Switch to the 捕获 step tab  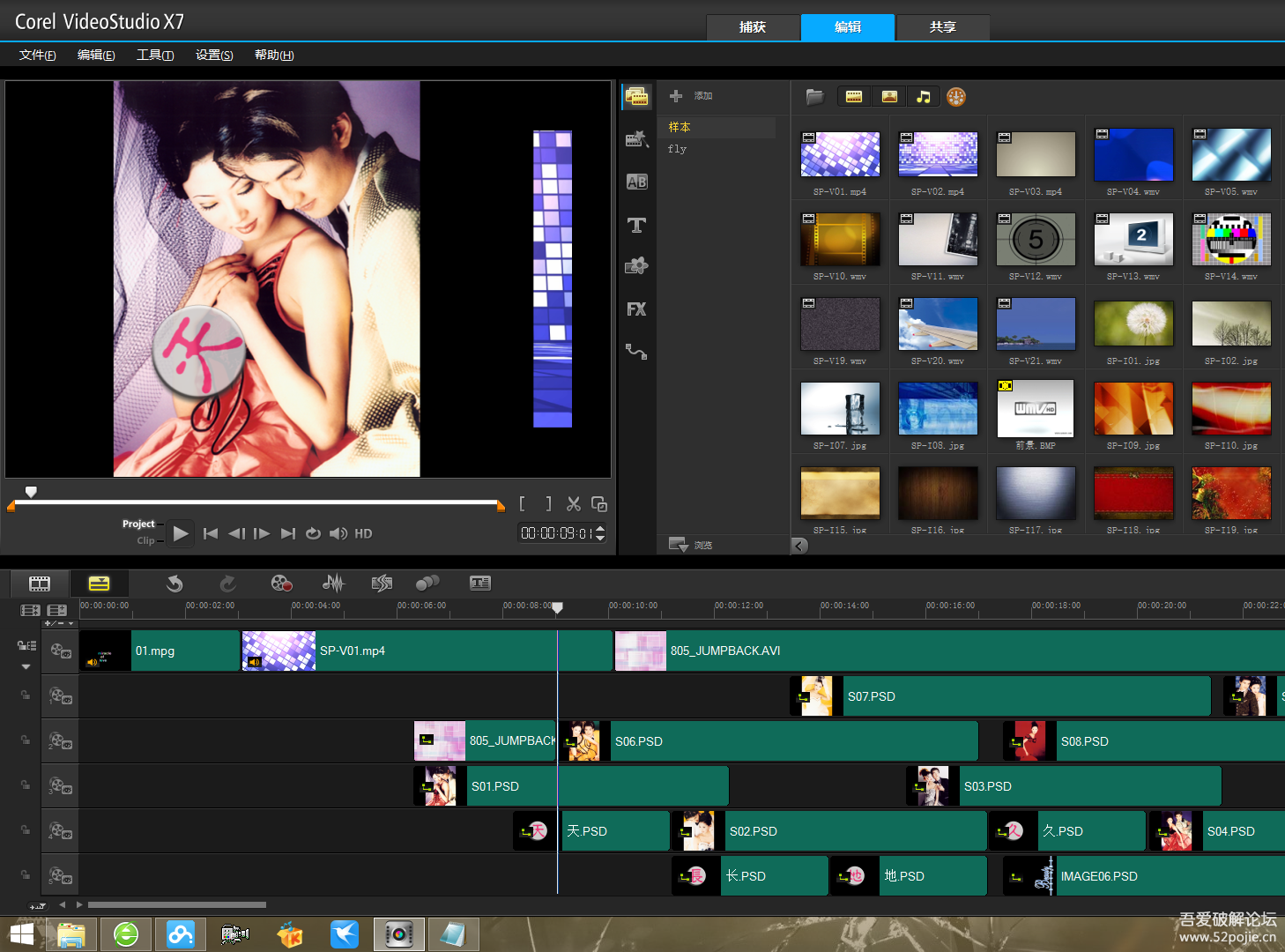tap(753, 27)
